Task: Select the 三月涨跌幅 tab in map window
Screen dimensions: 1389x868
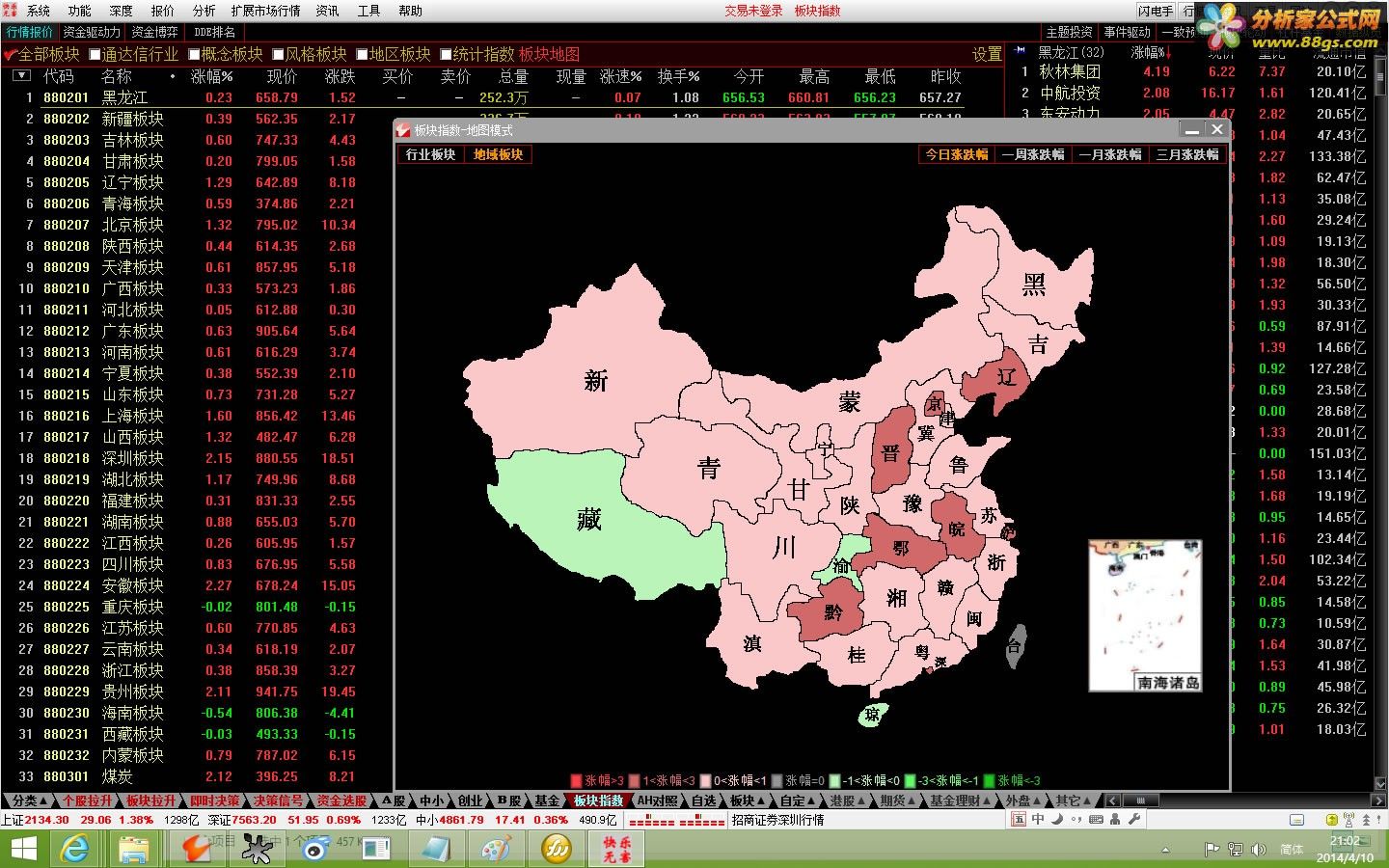Action: tap(1187, 154)
